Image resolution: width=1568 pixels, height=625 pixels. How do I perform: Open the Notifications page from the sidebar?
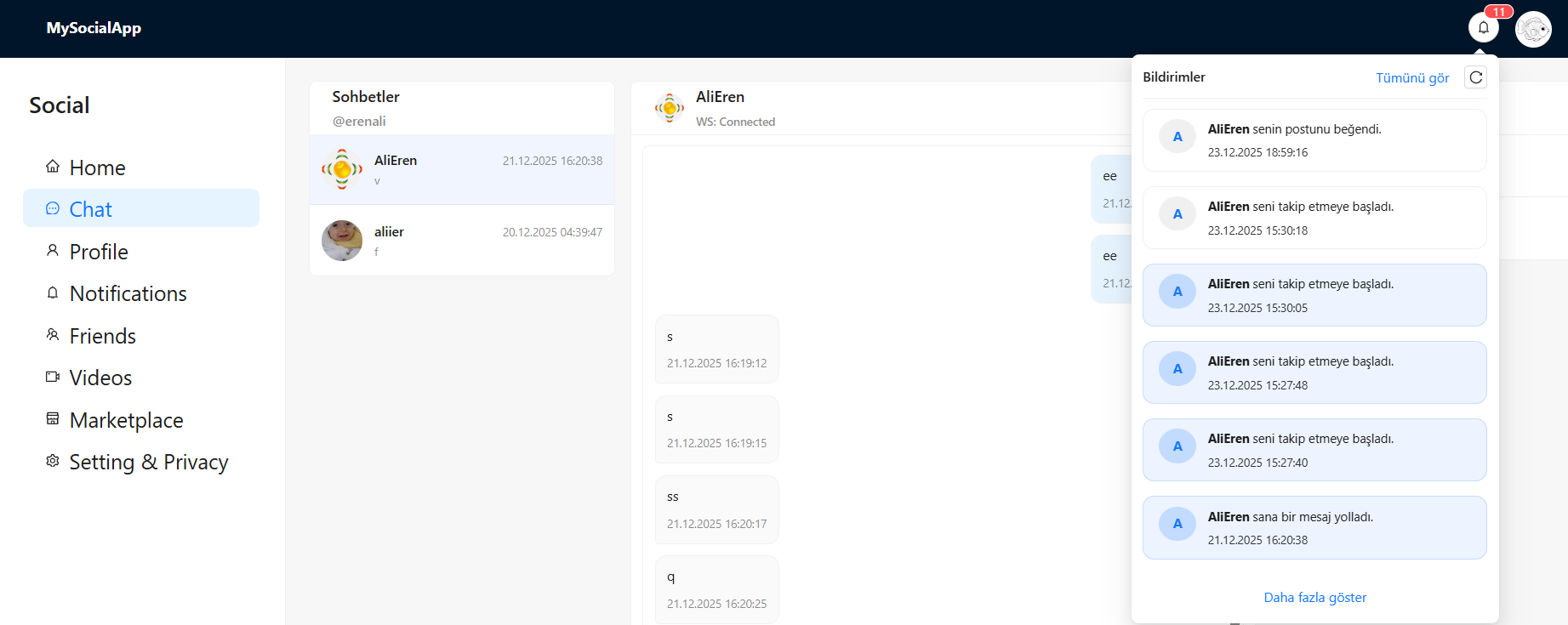click(141, 293)
